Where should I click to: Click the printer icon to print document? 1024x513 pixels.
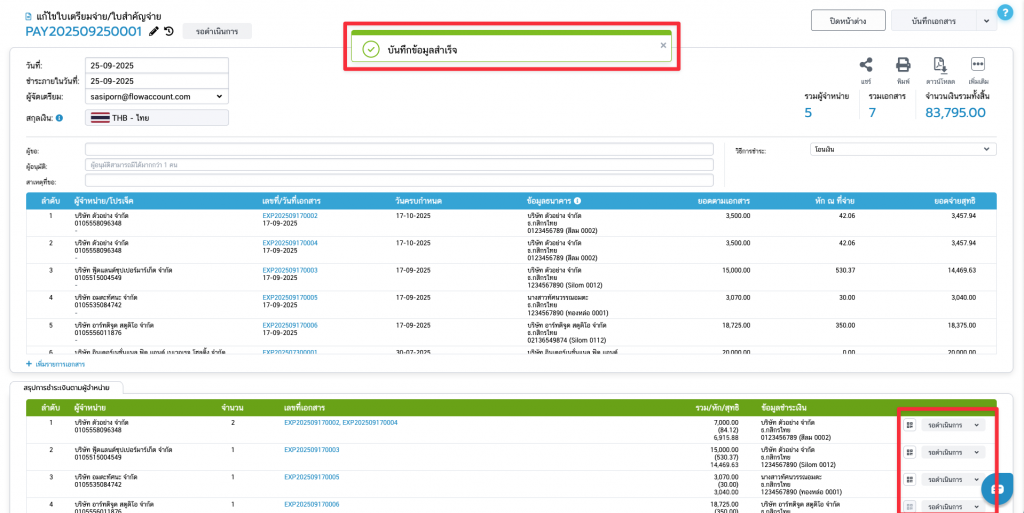coord(903,65)
